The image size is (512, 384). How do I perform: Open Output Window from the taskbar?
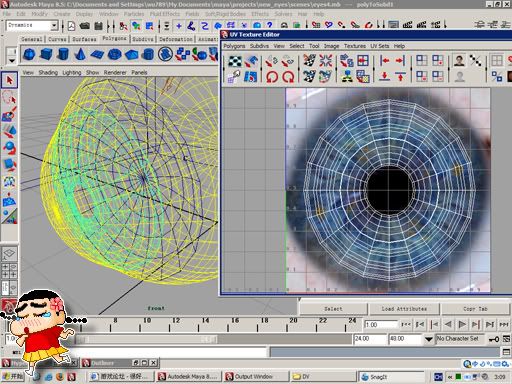point(256,377)
